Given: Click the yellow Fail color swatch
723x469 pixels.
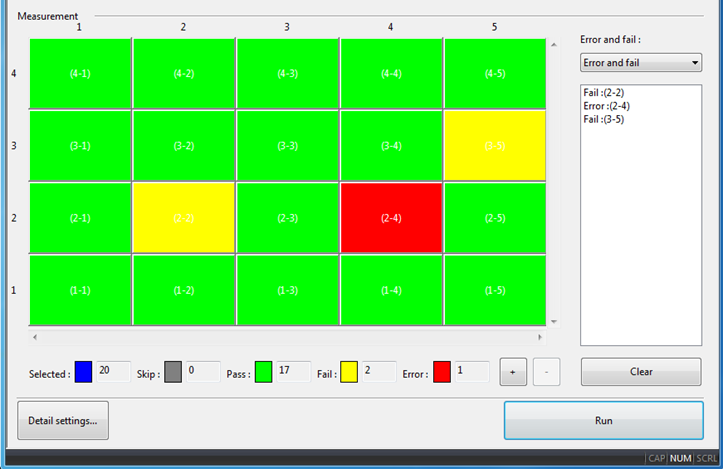Looking at the screenshot, I should click(349, 372).
